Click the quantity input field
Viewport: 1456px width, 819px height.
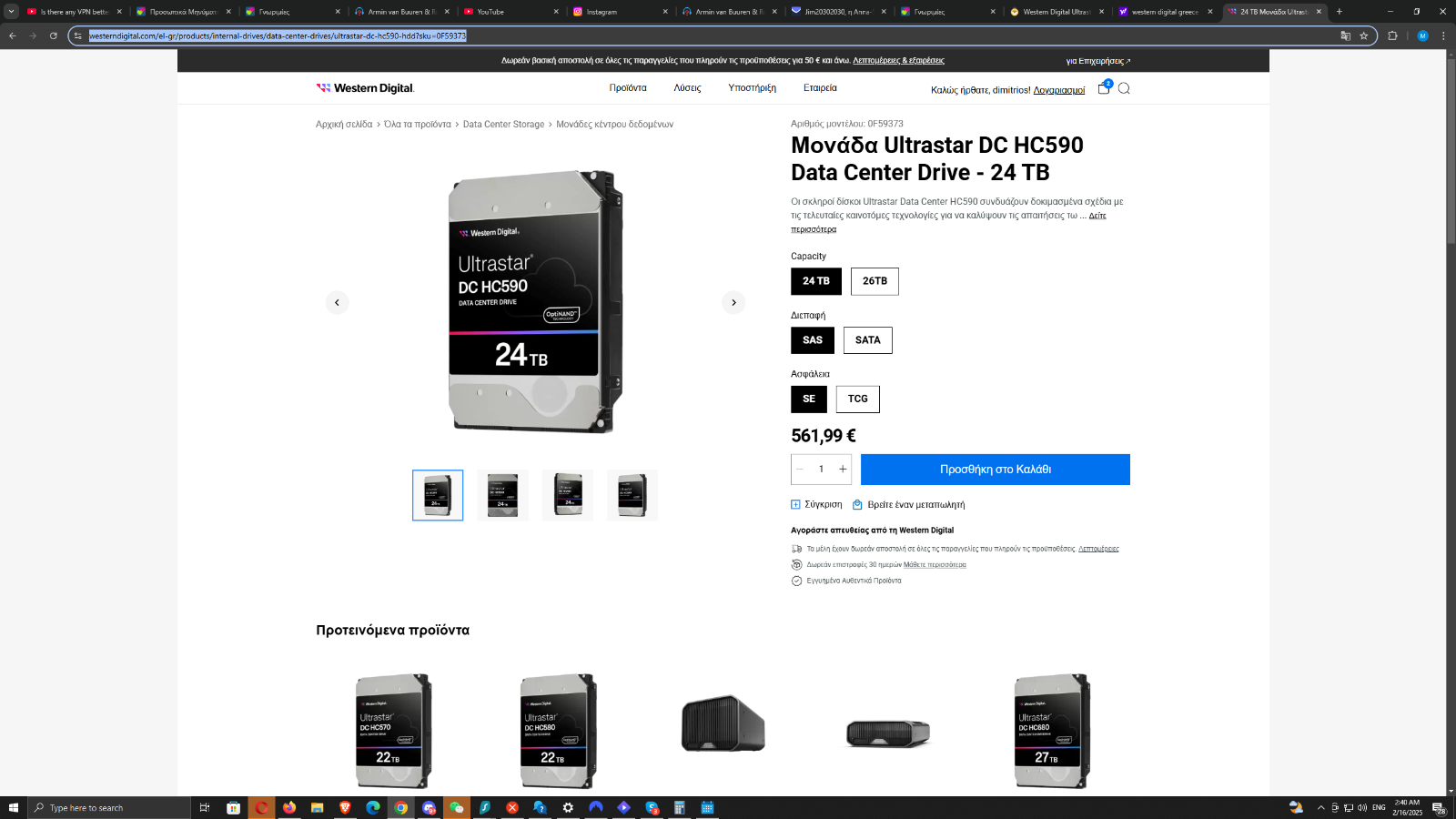821,470
